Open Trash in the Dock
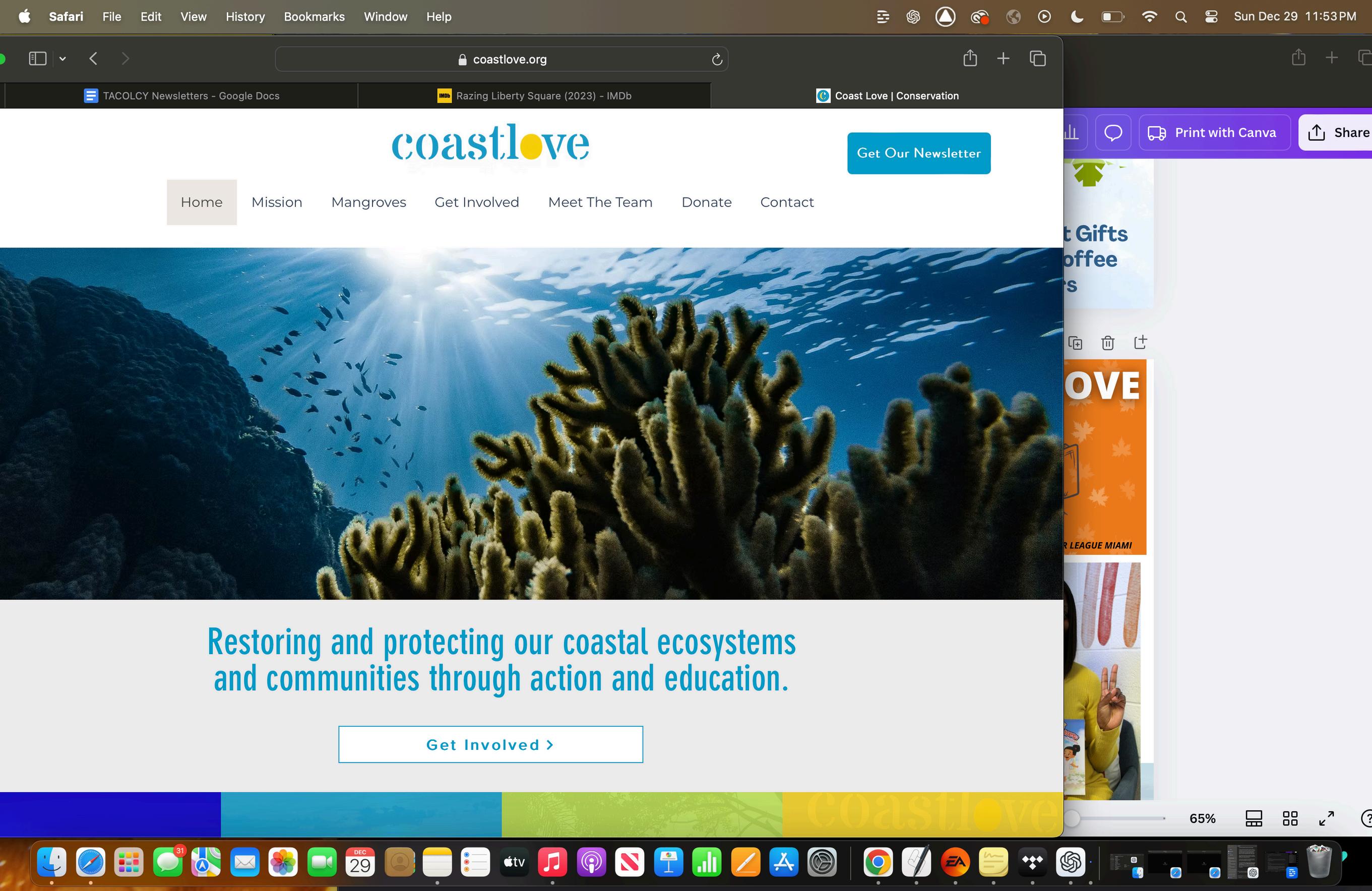The height and width of the screenshot is (891, 1372). pyautogui.click(x=1320, y=862)
